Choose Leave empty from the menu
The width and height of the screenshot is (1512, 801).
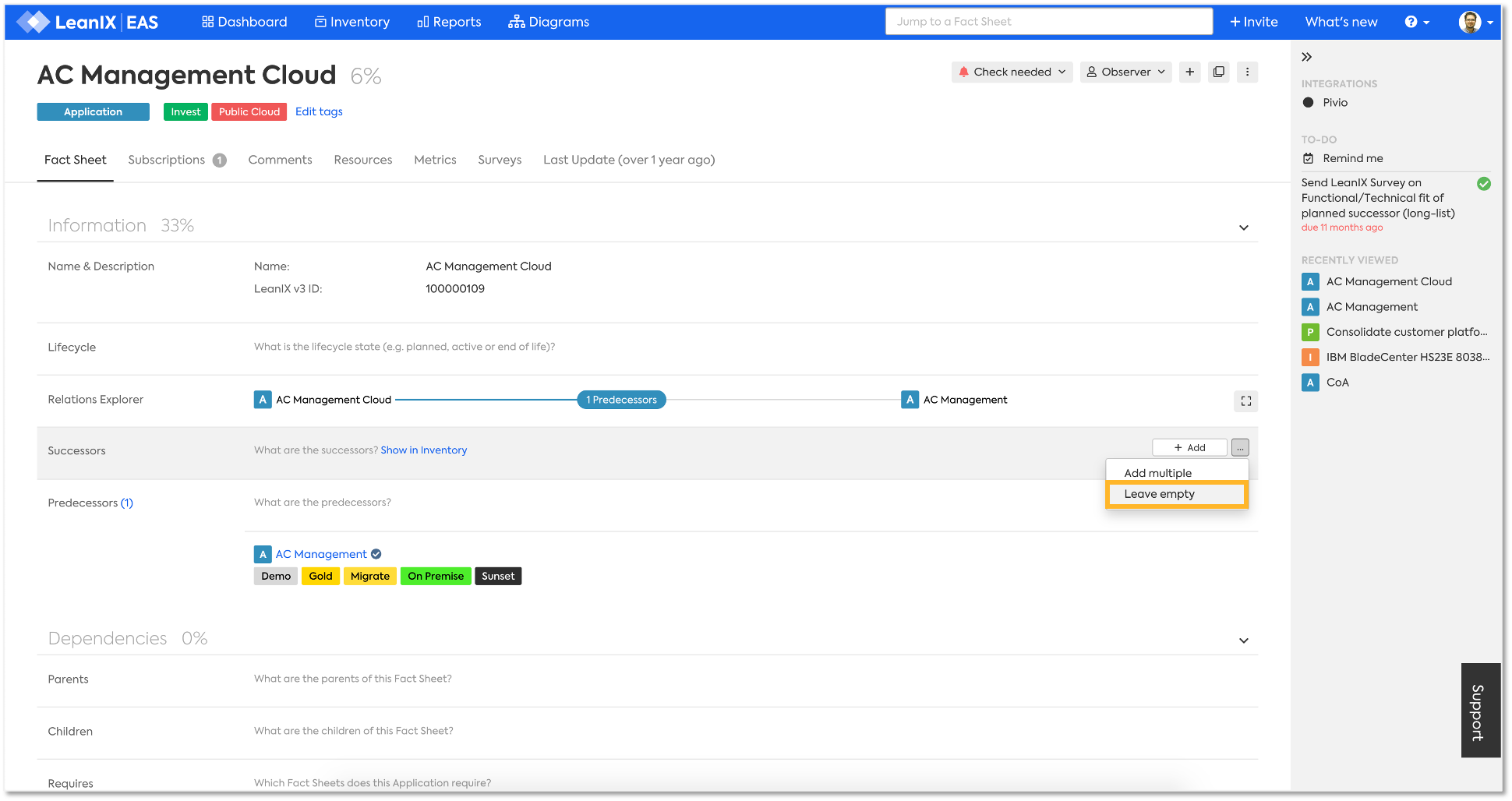[x=1177, y=494]
